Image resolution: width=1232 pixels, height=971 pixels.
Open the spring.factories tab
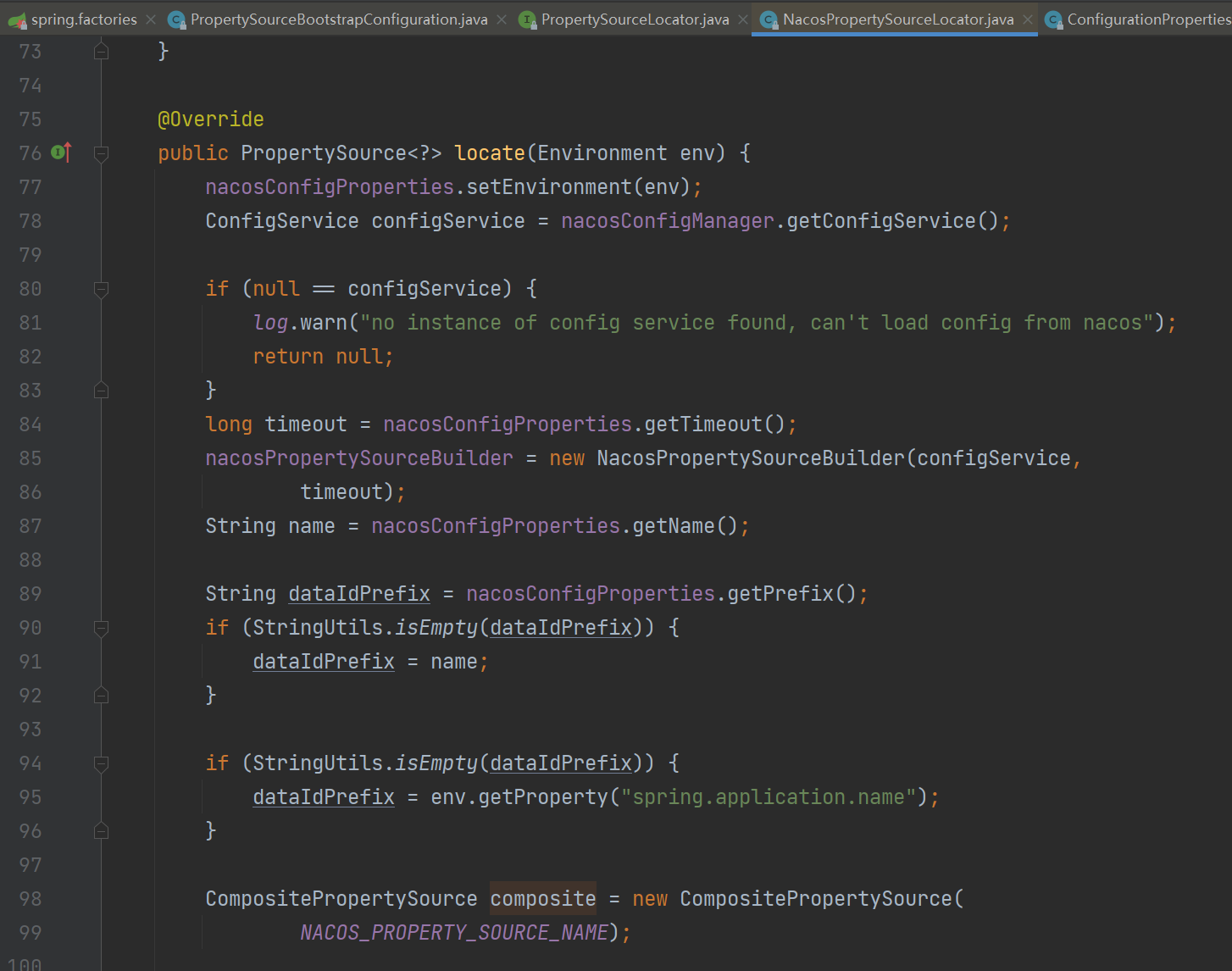click(84, 19)
